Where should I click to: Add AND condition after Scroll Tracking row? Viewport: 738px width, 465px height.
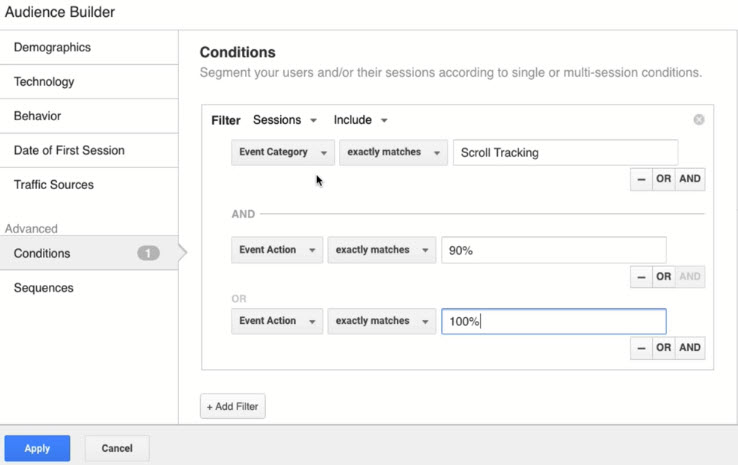coord(690,179)
